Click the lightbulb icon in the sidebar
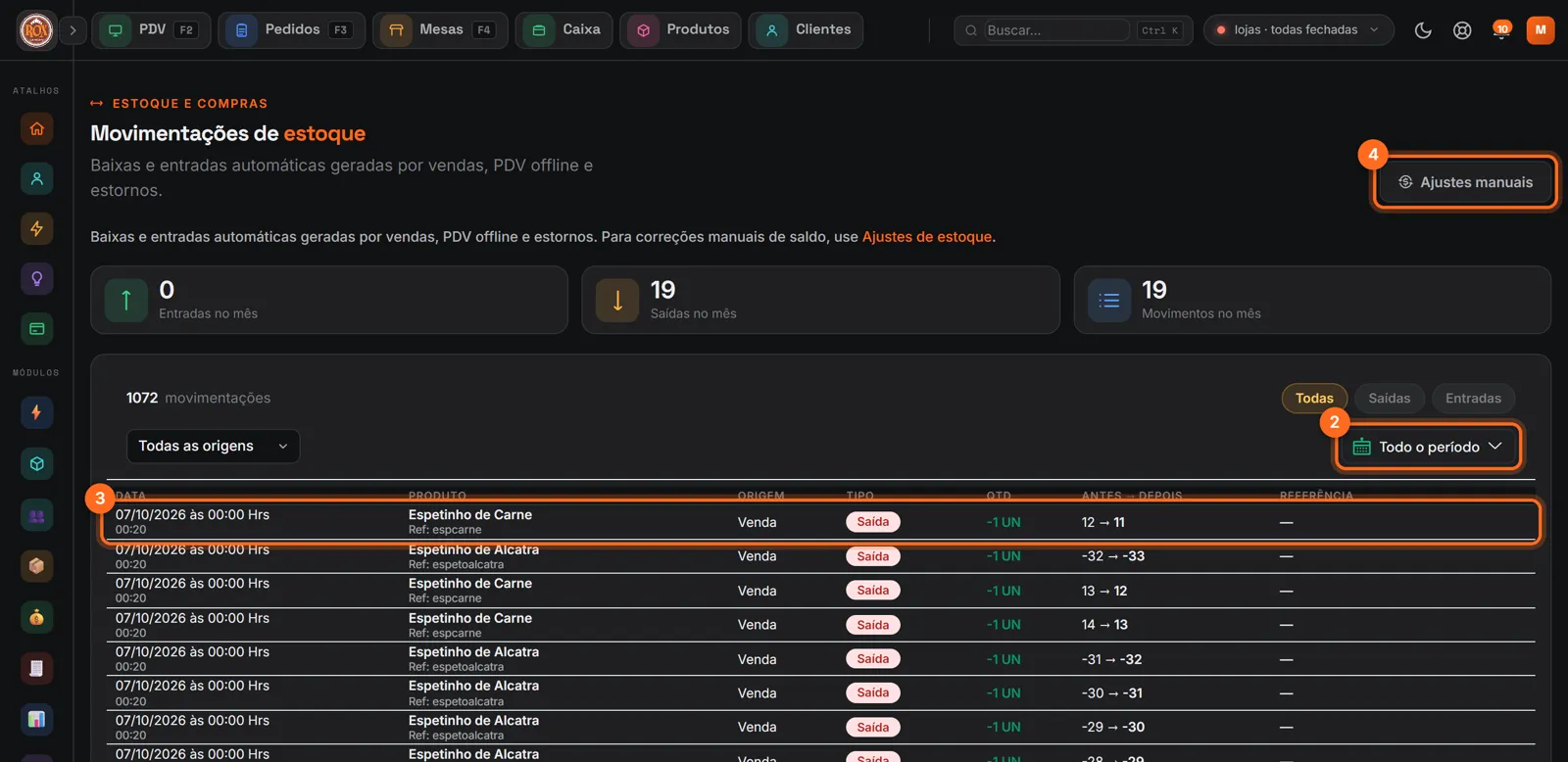This screenshot has height=762, width=1568. [37, 279]
